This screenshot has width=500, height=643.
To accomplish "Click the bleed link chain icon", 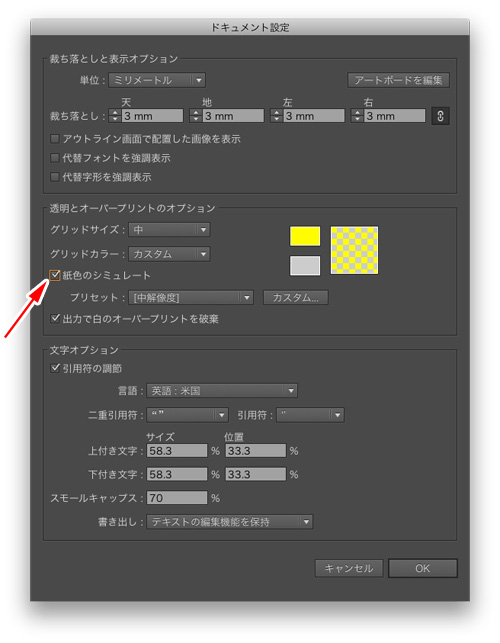I will pos(440,116).
